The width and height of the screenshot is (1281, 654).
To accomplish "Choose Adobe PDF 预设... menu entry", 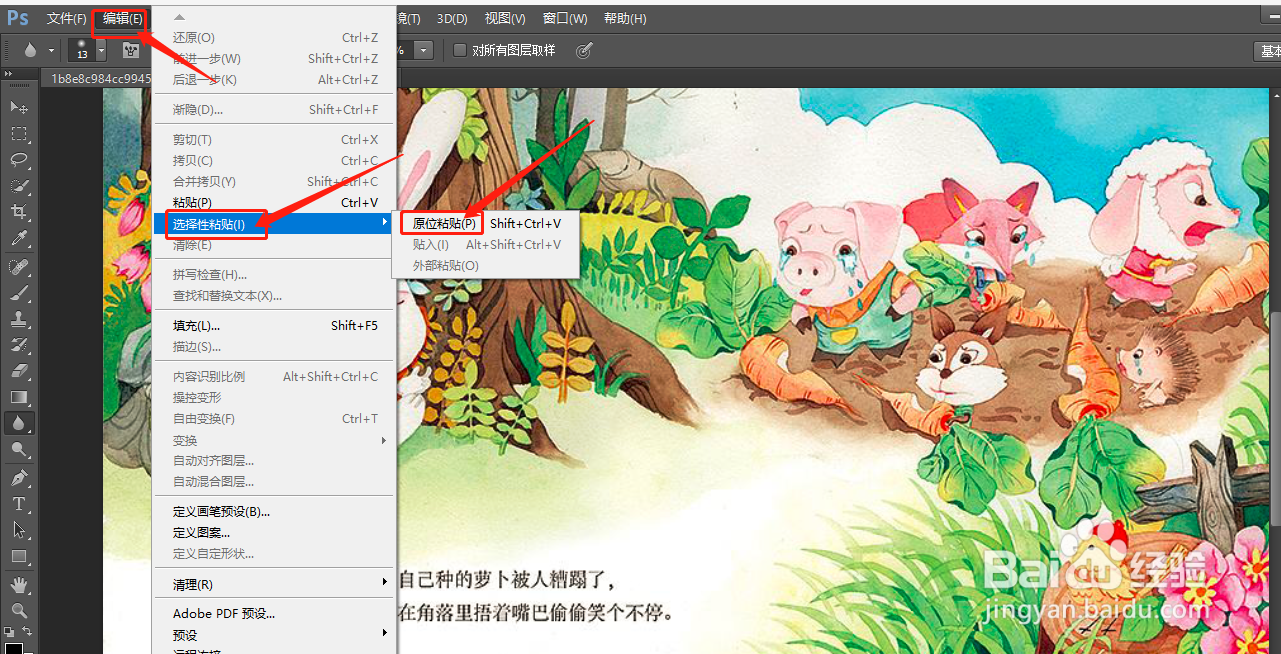I will (273, 613).
